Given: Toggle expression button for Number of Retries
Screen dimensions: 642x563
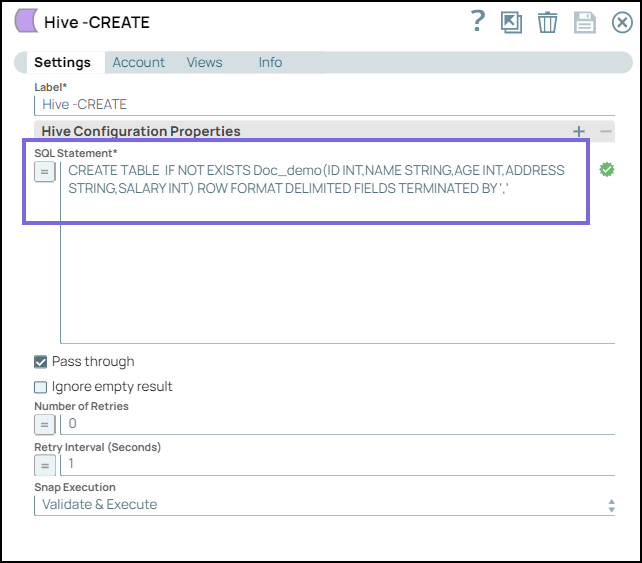Looking at the screenshot, I should coord(45,424).
